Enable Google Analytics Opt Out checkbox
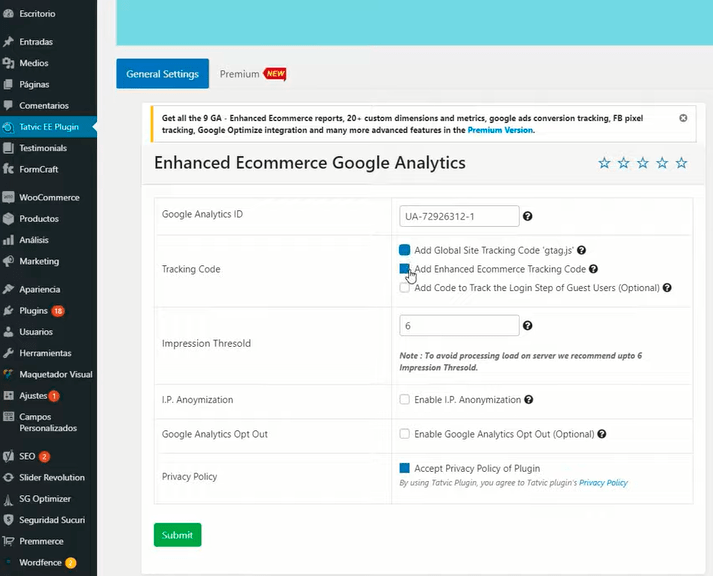This screenshot has width=713, height=576. 404,434
